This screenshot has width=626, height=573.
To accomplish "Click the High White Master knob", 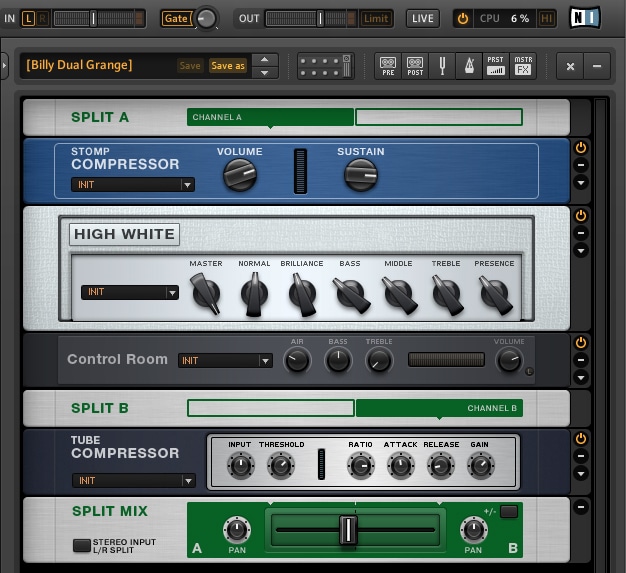I will [x=206, y=294].
